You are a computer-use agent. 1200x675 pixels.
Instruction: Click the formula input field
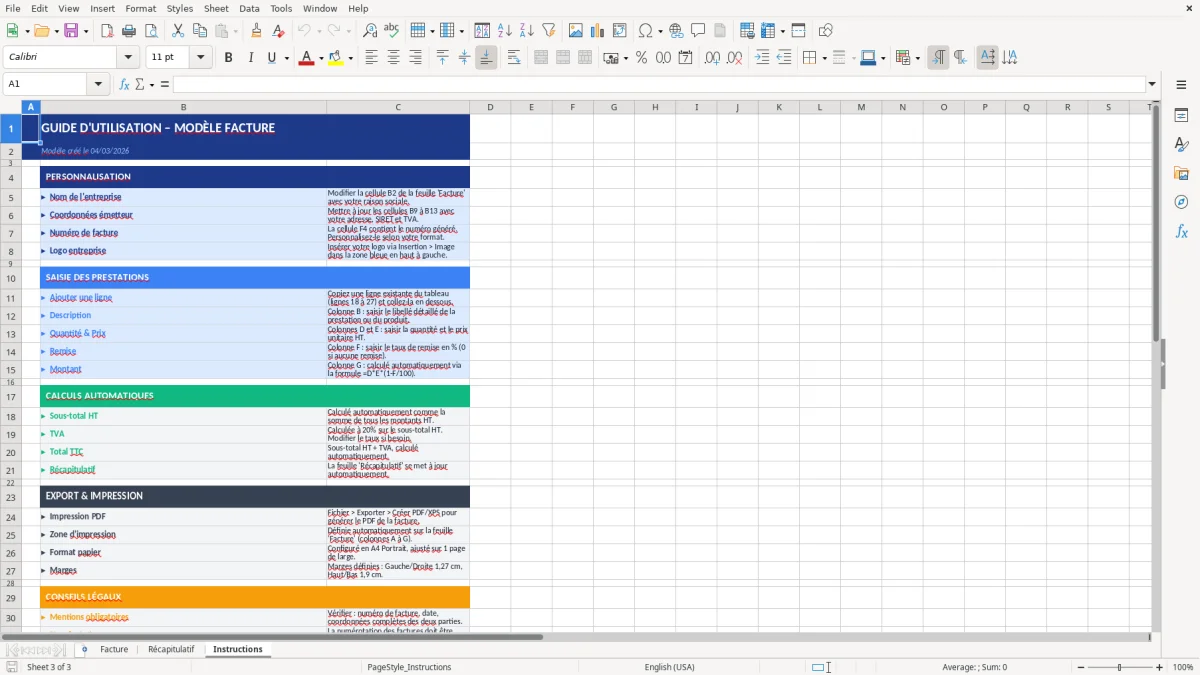tap(659, 84)
